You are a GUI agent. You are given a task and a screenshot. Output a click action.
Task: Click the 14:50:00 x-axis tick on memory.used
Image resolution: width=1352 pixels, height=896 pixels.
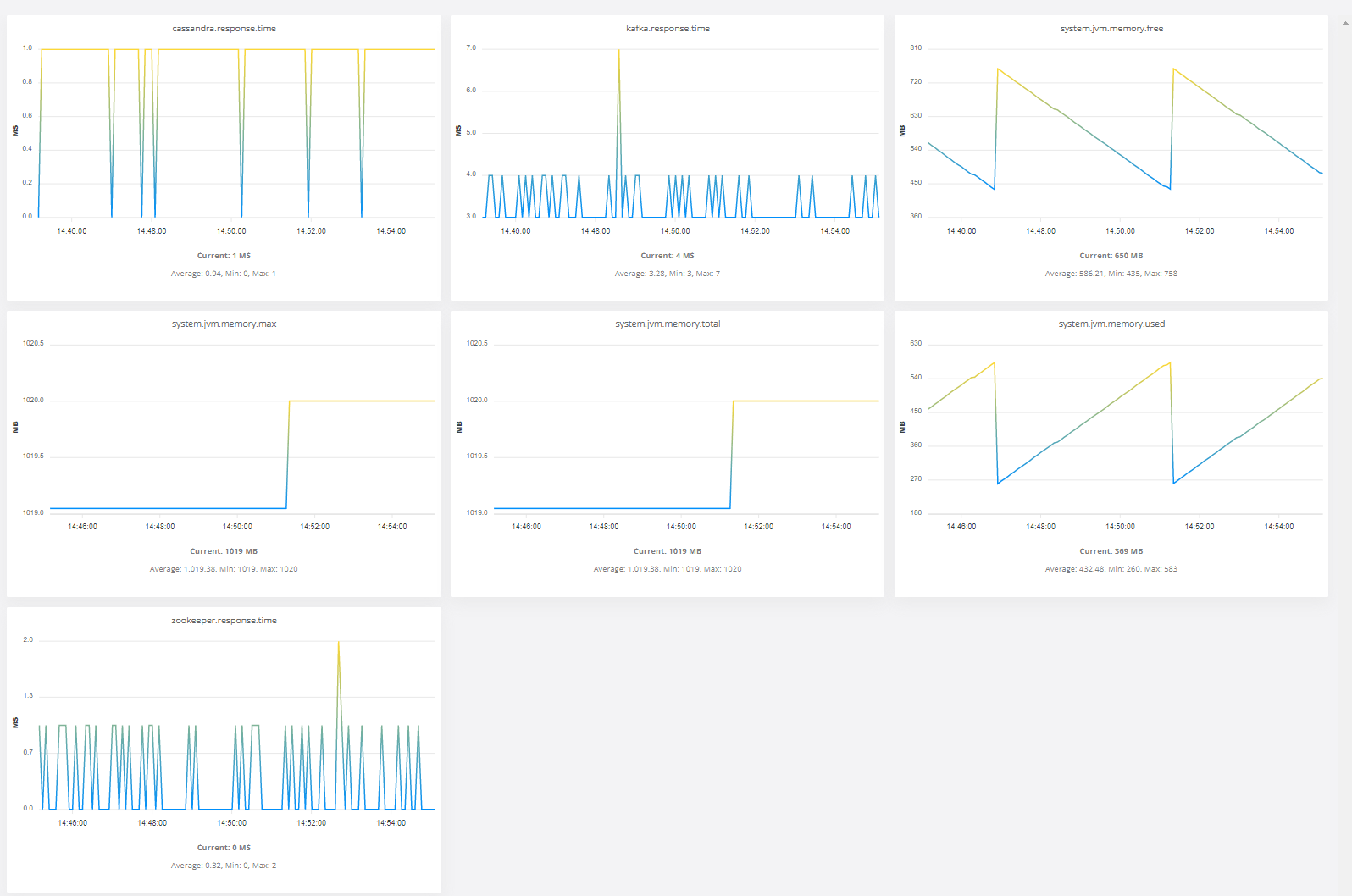pos(1120,527)
